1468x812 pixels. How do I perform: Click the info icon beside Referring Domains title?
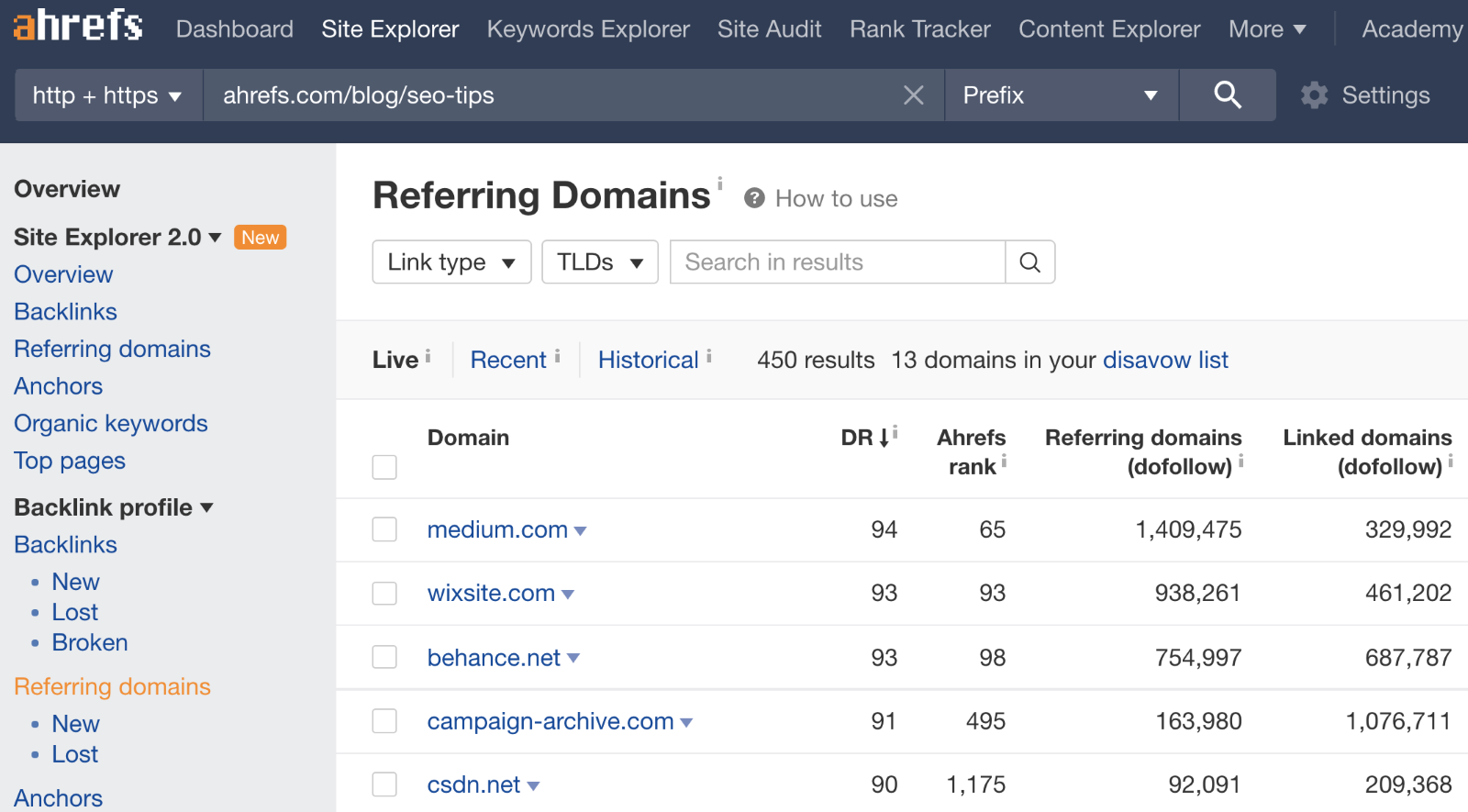click(x=719, y=183)
